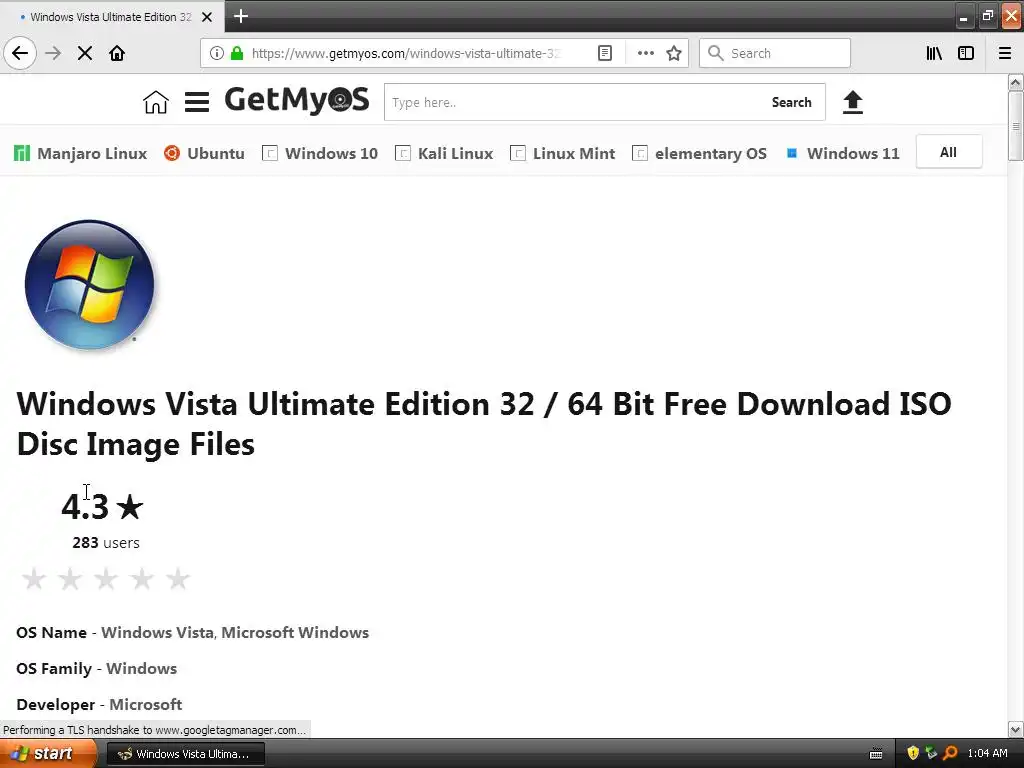Click the Forward navigation arrow
The image size is (1024, 768).
(53, 53)
